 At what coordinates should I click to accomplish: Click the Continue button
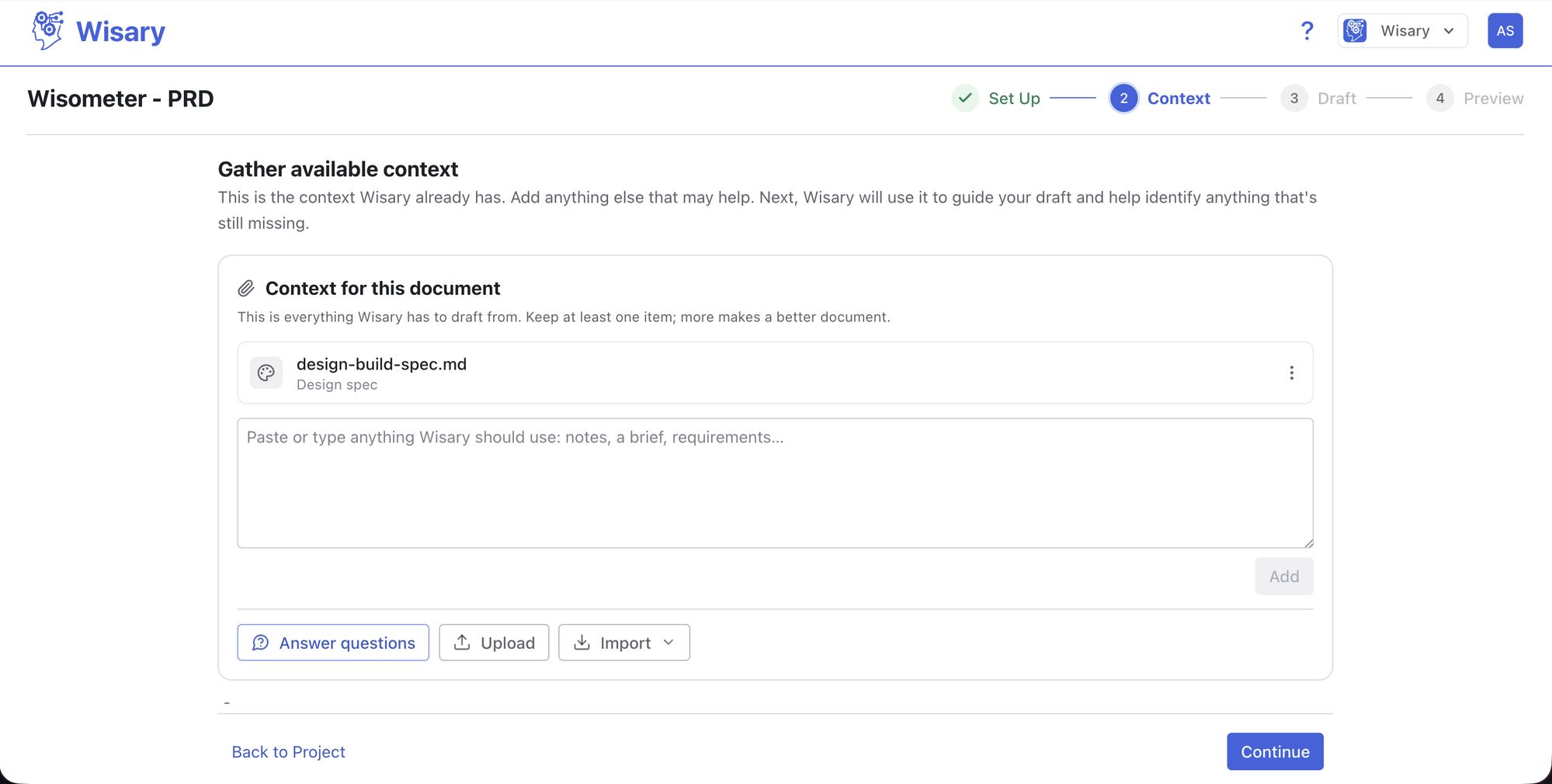(1275, 751)
